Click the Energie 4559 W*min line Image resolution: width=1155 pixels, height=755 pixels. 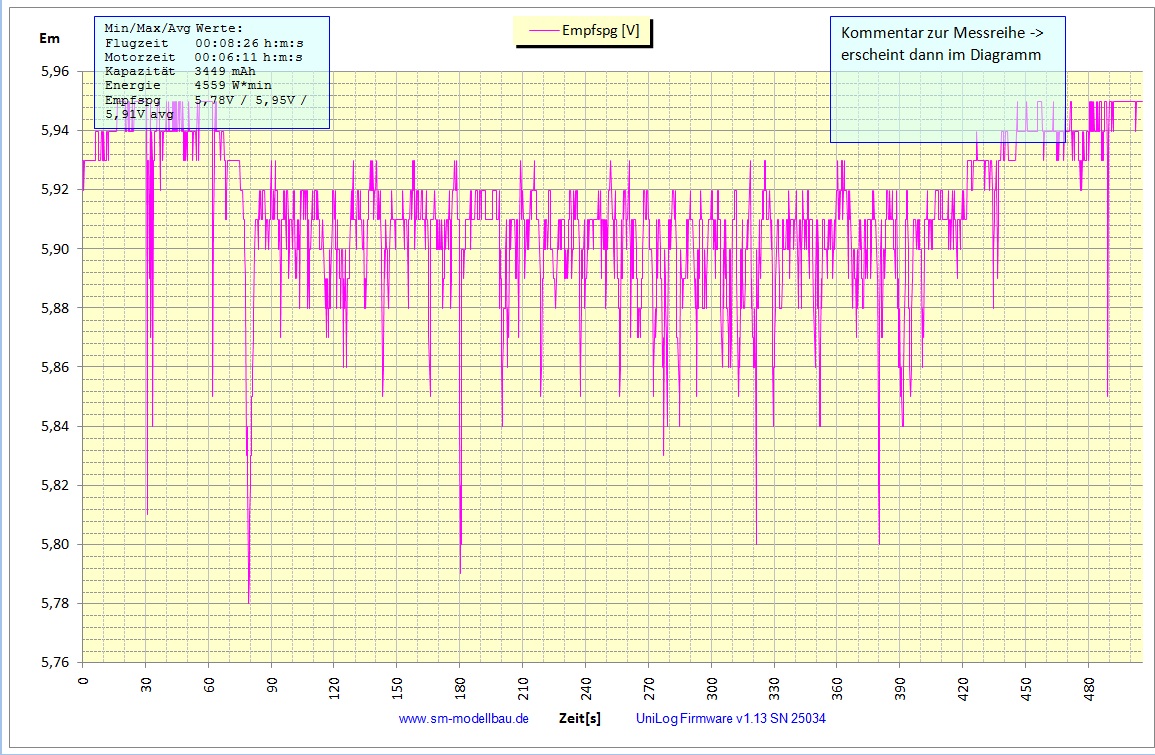[x=188, y=85]
